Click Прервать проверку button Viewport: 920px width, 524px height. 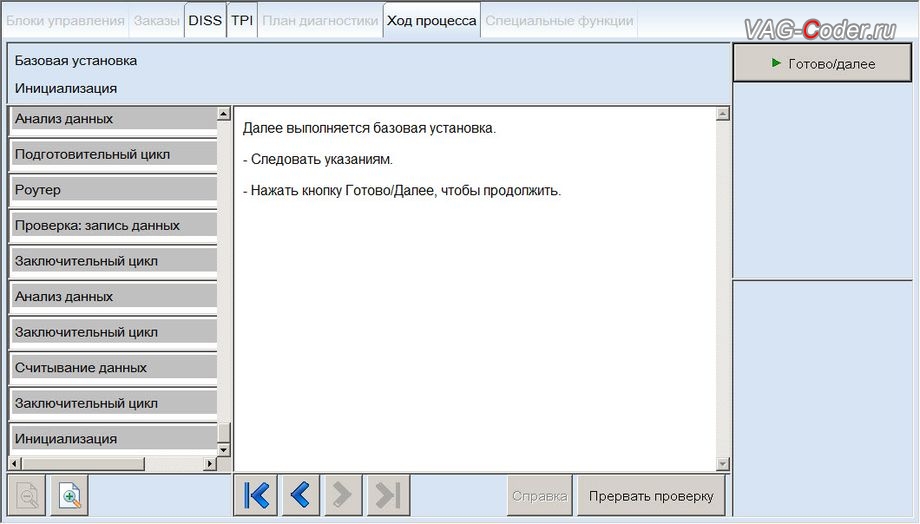pyautogui.click(x=651, y=496)
